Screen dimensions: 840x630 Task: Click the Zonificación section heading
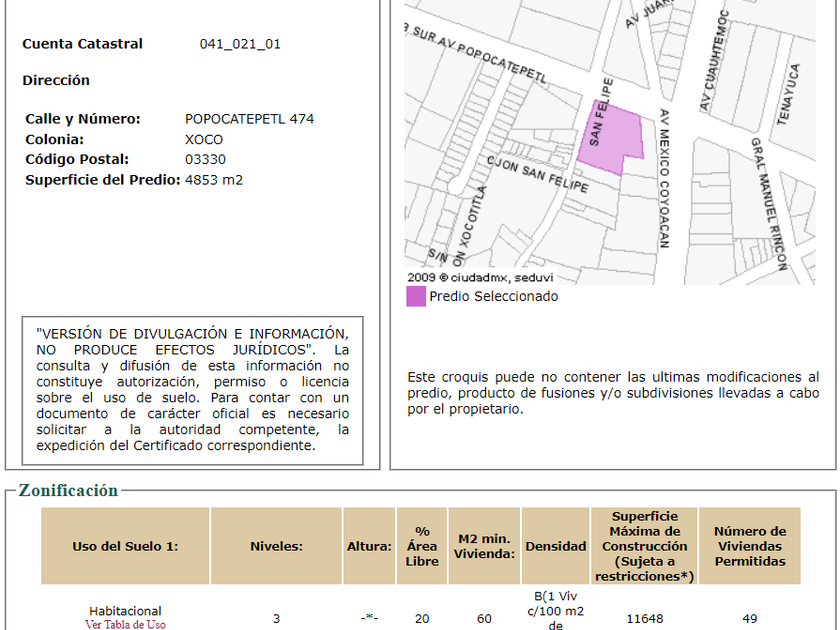[68, 490]
